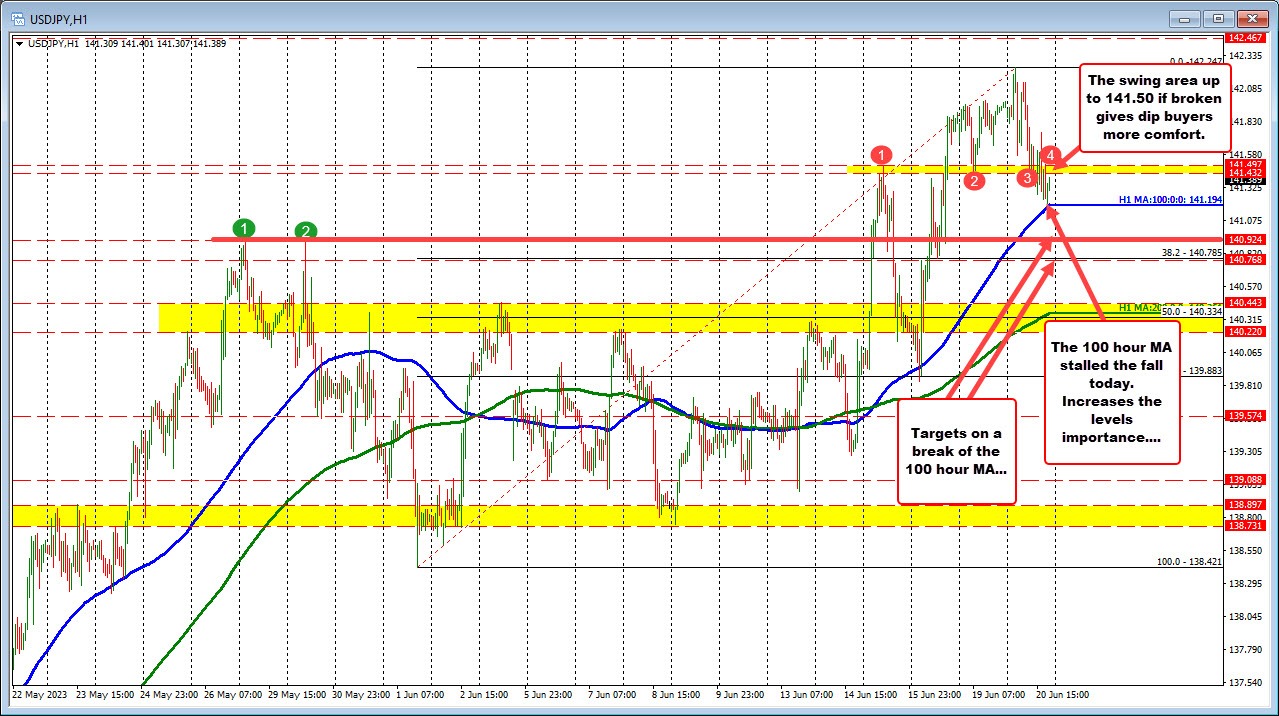Screen dimensions: 1279x716
Task: Click the H1 MA:100 141.194 label
Action: pyautogui.click(x=1170, y=201)
